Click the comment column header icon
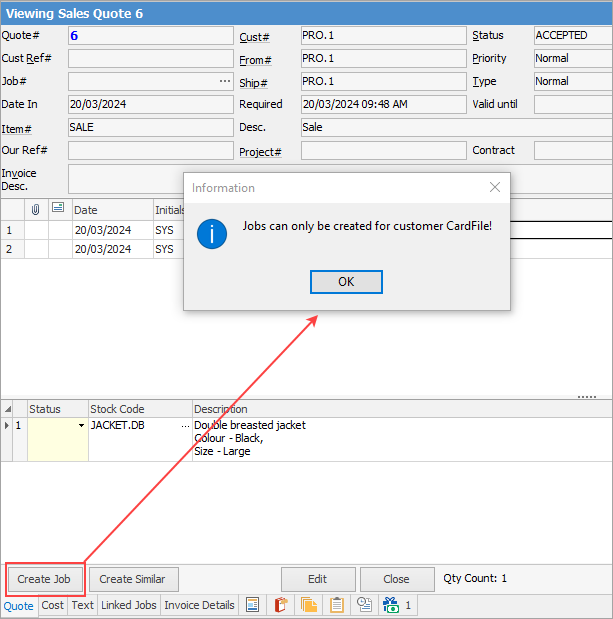Screen dimensions: 613x619 click(57, 209)
